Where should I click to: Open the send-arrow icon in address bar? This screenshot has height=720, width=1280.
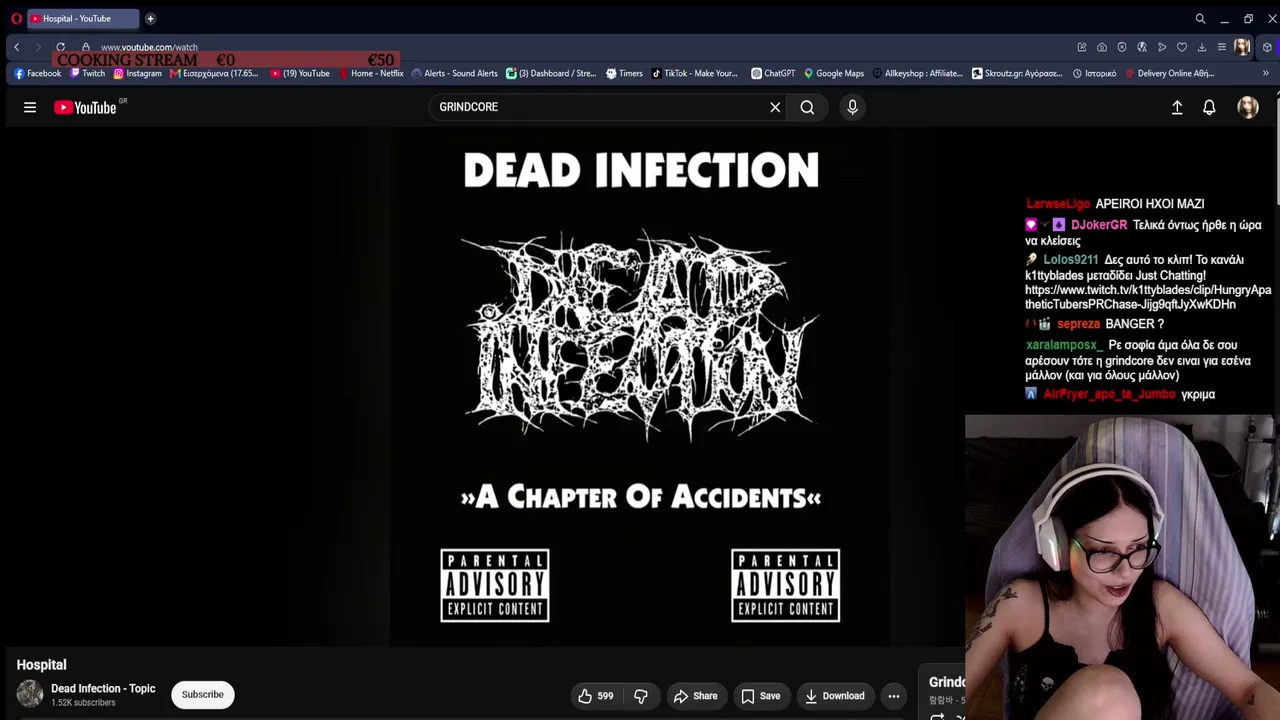click(x=1162, y=47)
